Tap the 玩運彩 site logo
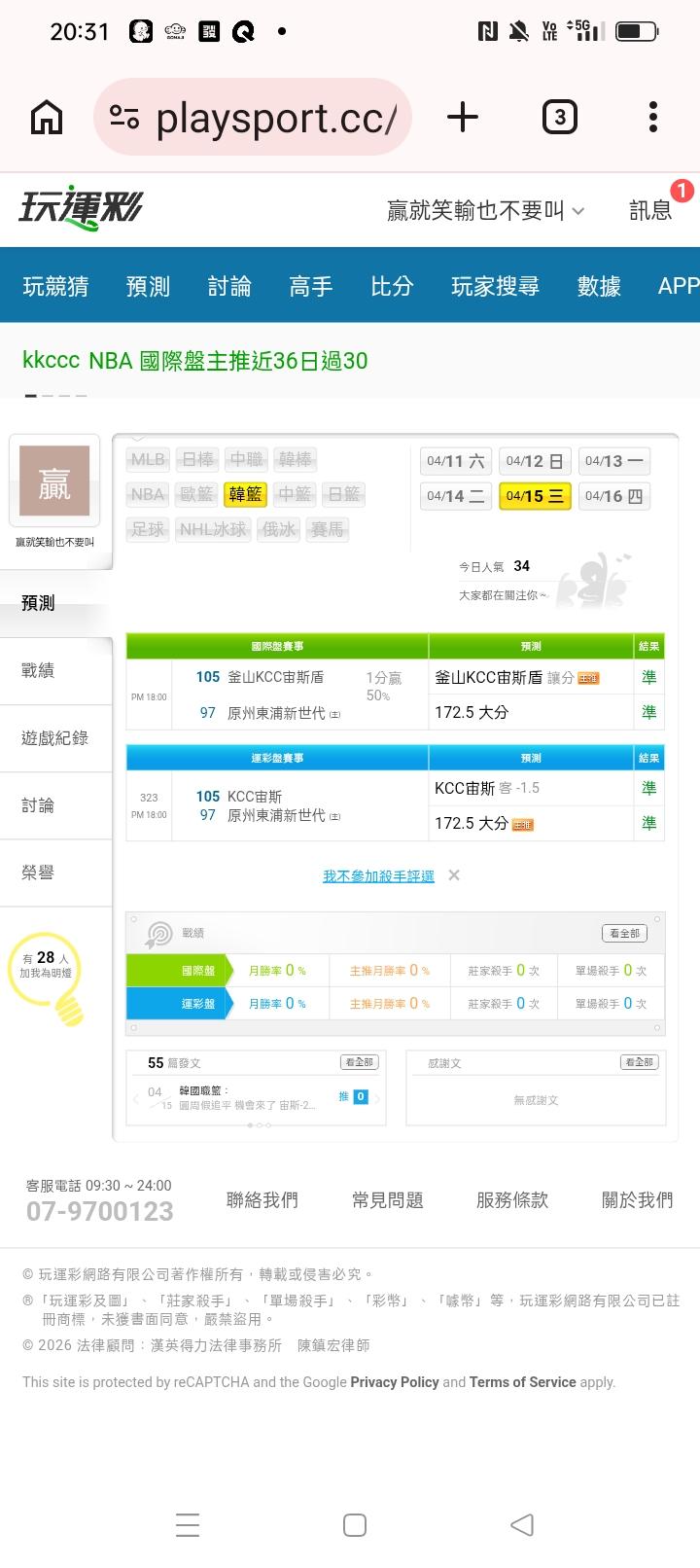The height and width of the screenshot is (1568, 700). tap(81, 208)
